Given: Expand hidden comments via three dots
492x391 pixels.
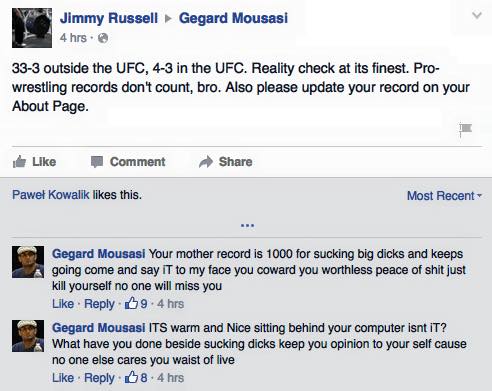Looking at the screenshot, I should coord(247,226).
